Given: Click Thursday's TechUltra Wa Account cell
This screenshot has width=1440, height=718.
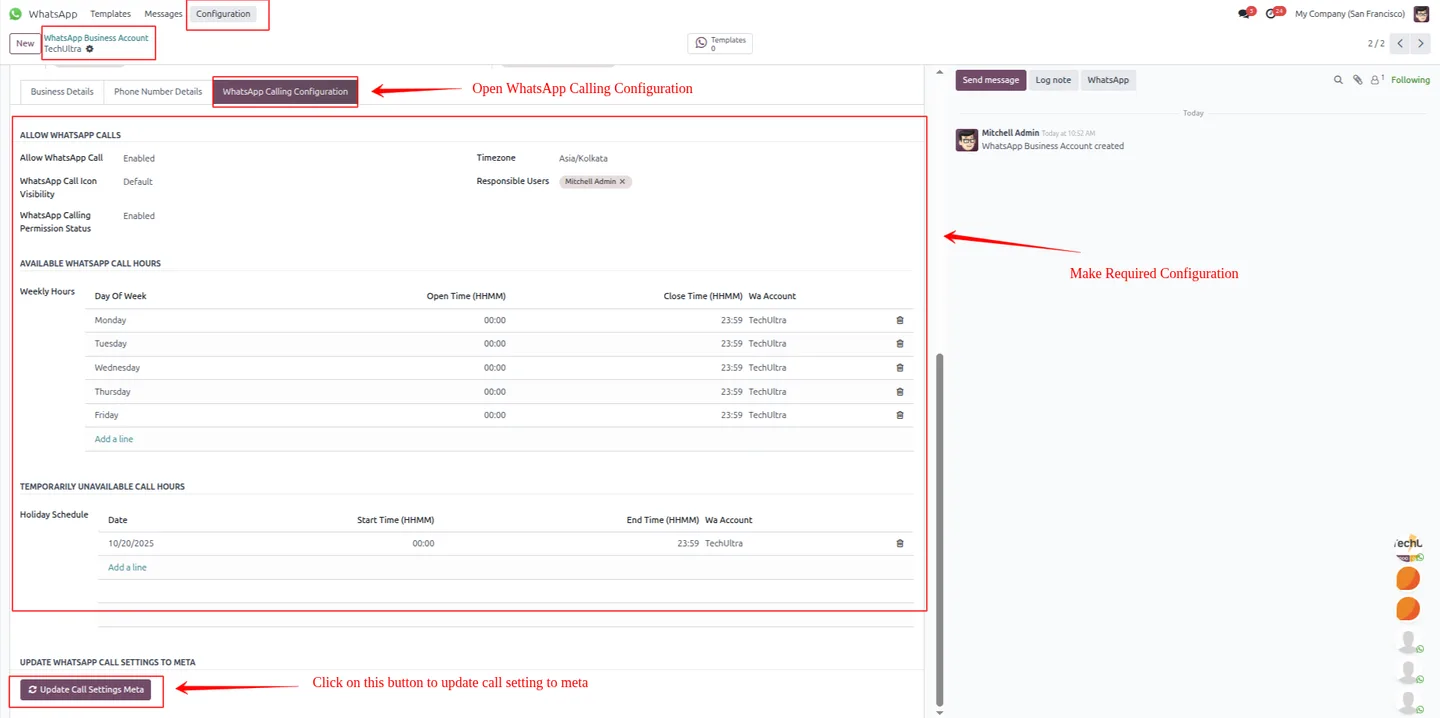Looking at the screenshot, I should (x=768, y=392).
